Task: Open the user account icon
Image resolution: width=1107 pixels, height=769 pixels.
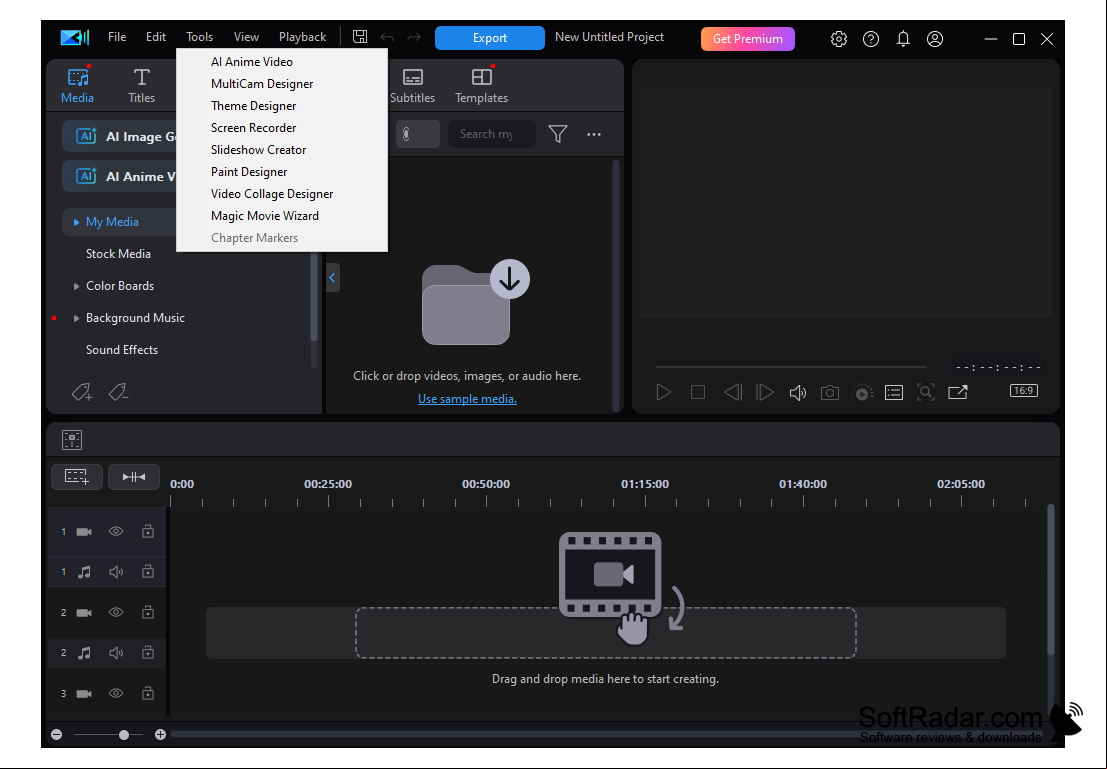Action: click(935, 39)
